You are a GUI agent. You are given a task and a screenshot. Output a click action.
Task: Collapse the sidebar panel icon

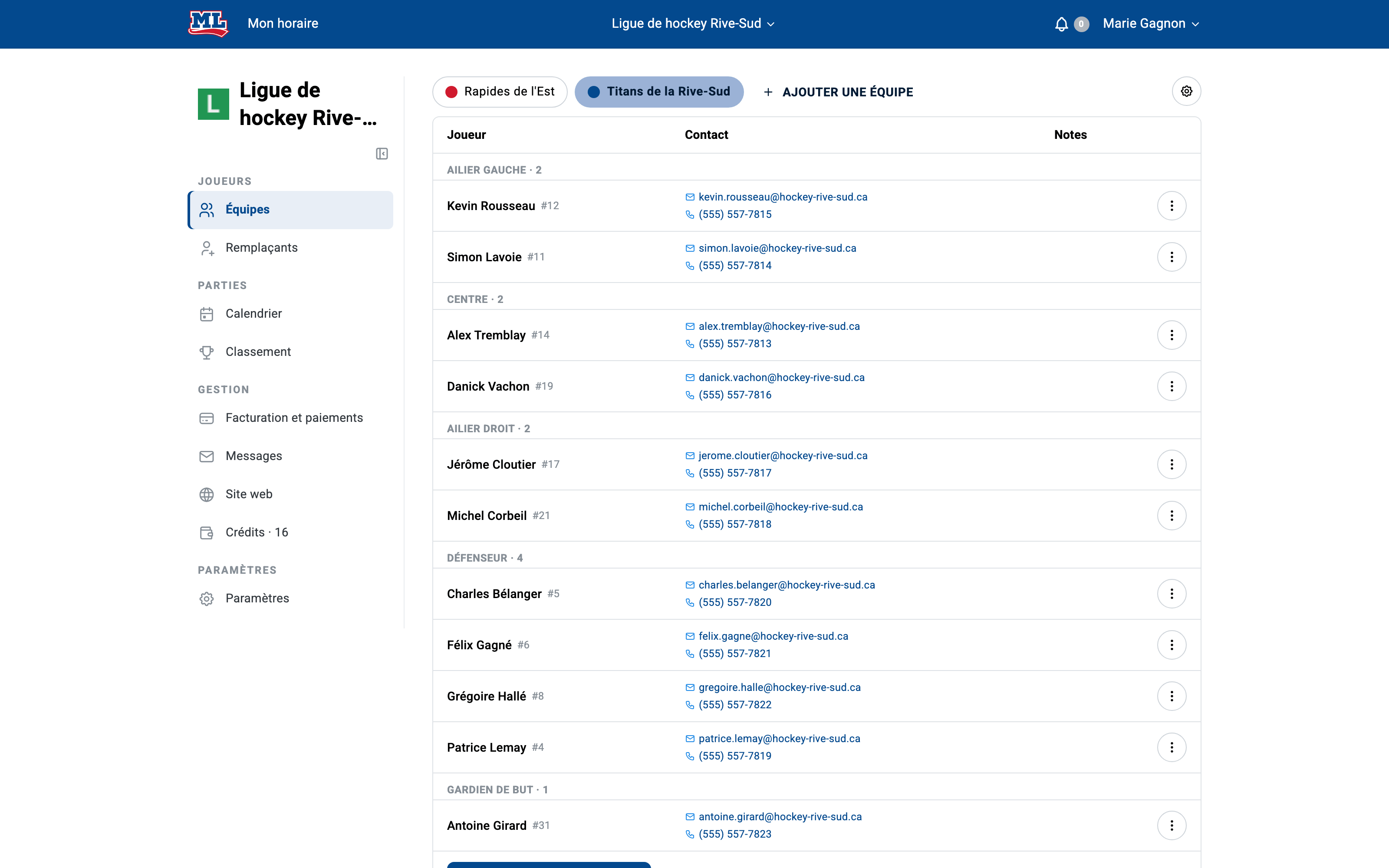(382, 153)
